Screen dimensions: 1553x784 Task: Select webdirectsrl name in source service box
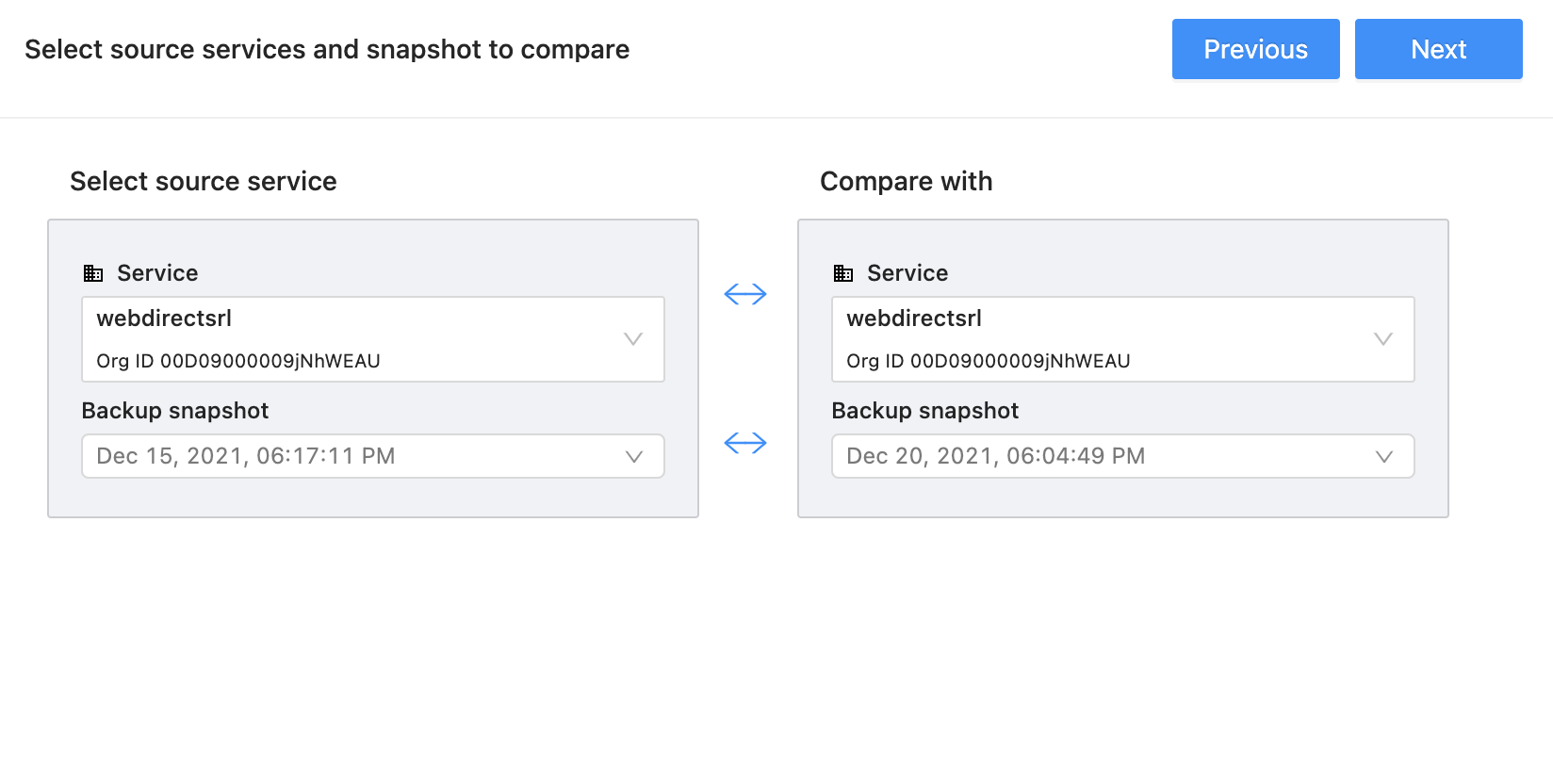point(164,318)
